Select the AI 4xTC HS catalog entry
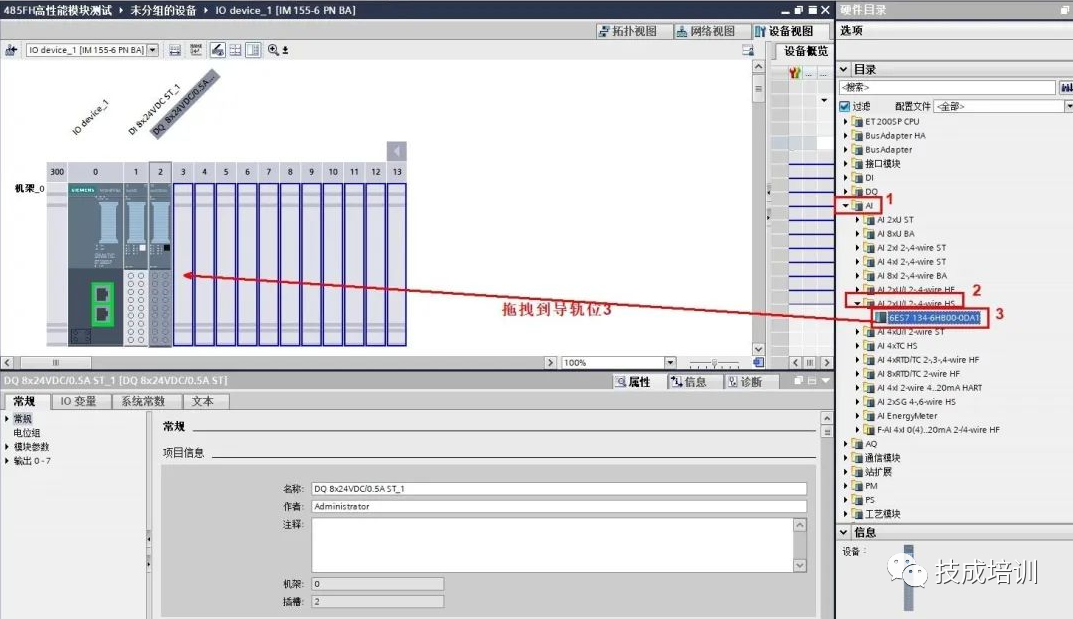Viewport: 1073px width, 619px height. 897,345
